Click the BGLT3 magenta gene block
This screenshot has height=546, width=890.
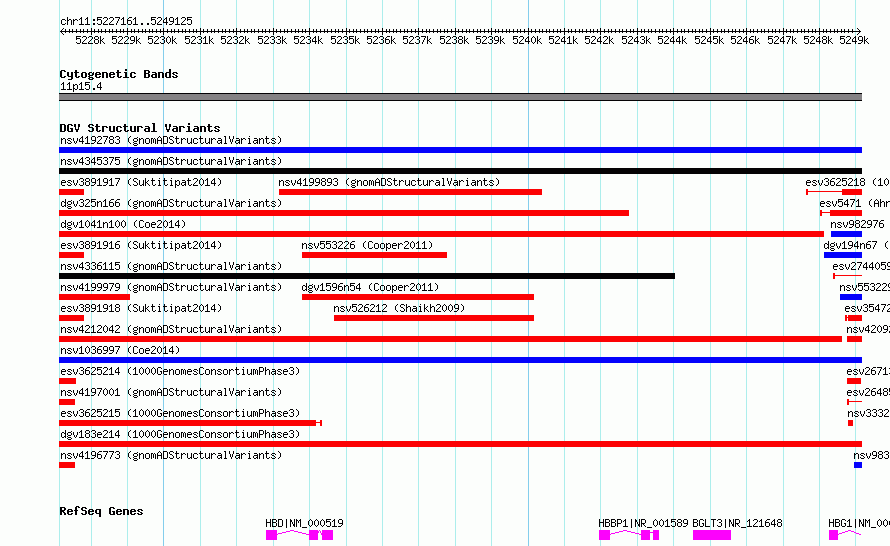(712, 535)
